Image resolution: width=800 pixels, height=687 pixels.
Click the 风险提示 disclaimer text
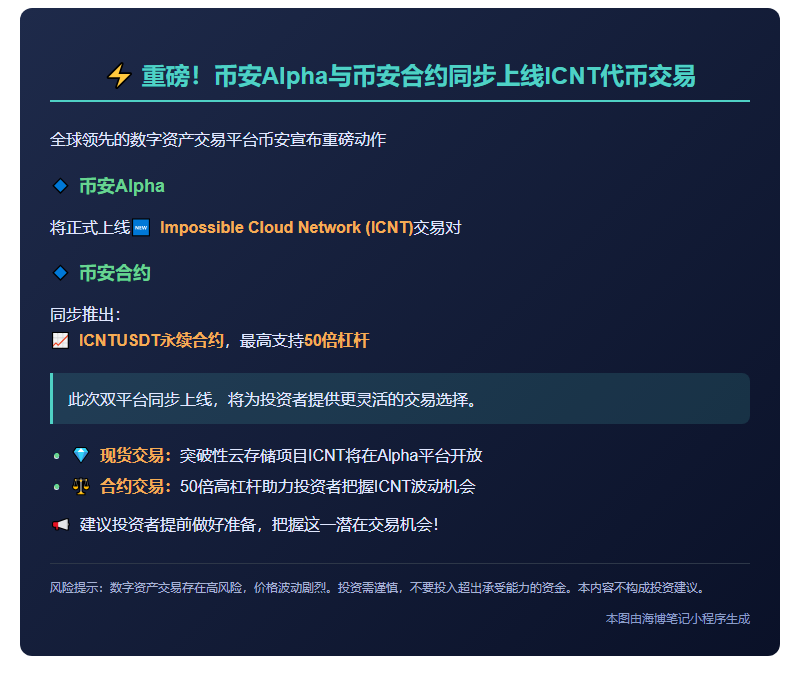[378, 588]
